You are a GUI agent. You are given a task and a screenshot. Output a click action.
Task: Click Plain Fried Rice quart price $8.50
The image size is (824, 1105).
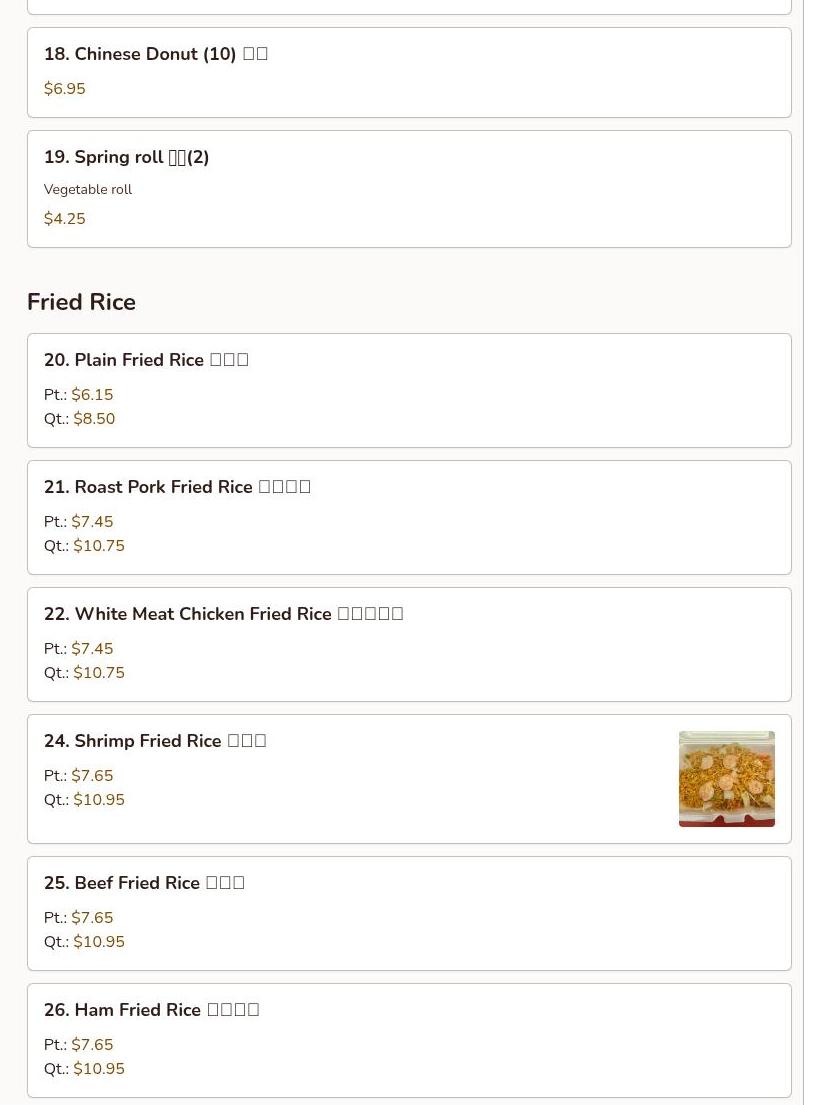click(94, 419)
